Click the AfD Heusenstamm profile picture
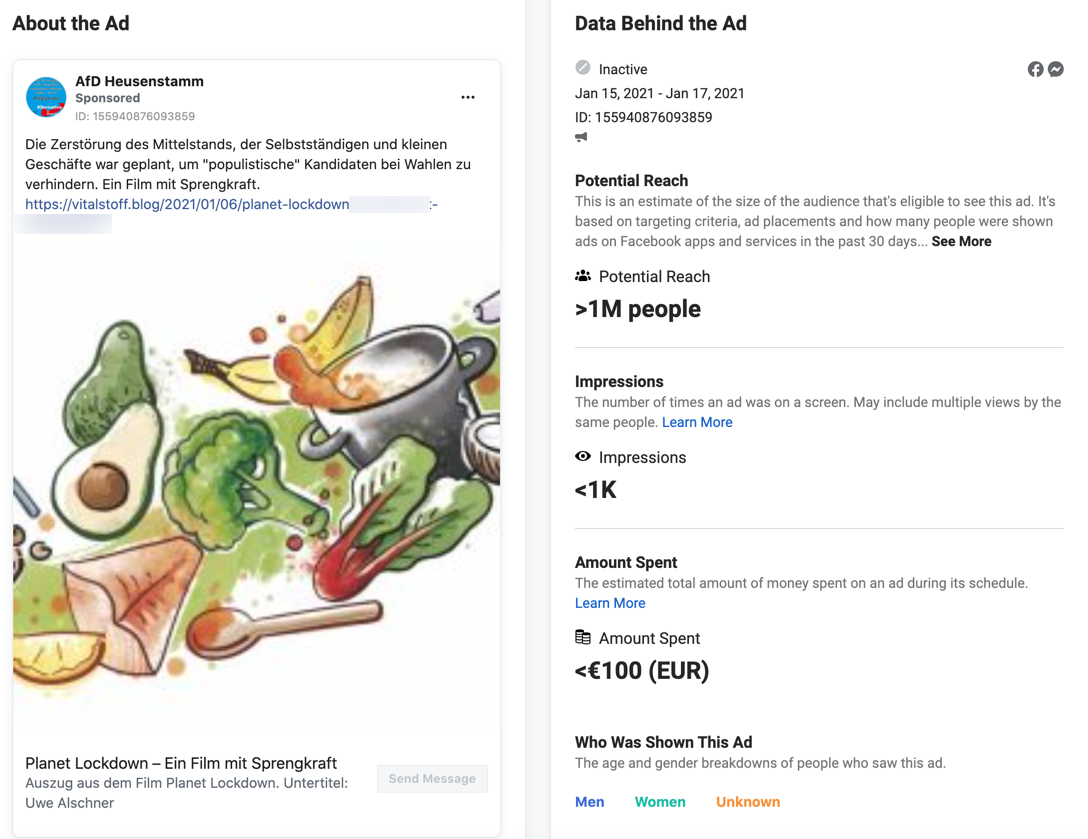1088x839 pixels. pos(46,96)
